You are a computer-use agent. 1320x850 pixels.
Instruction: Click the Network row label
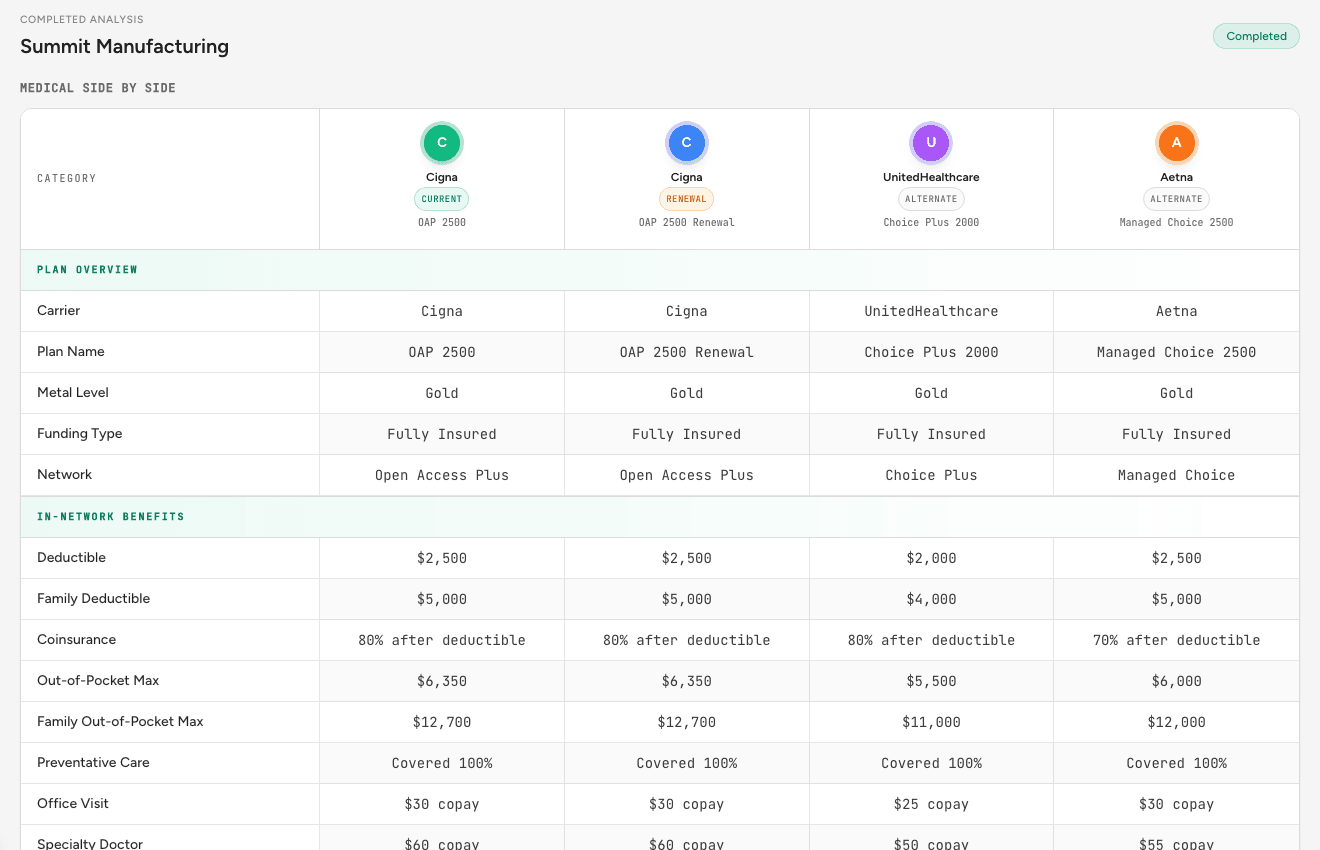(64, 475)
